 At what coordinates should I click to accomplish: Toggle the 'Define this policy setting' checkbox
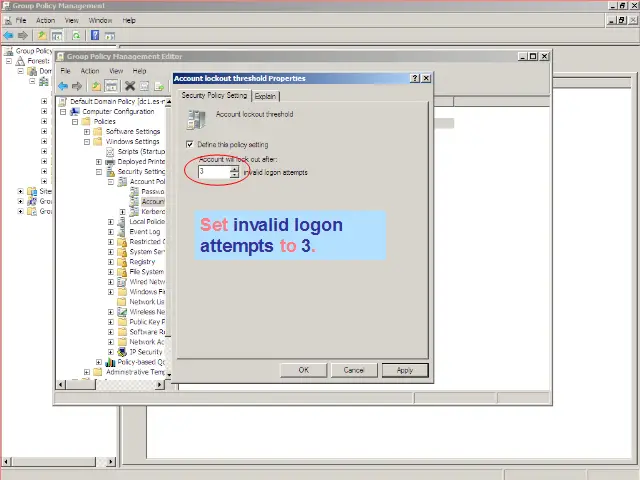[x=191, y=144]
